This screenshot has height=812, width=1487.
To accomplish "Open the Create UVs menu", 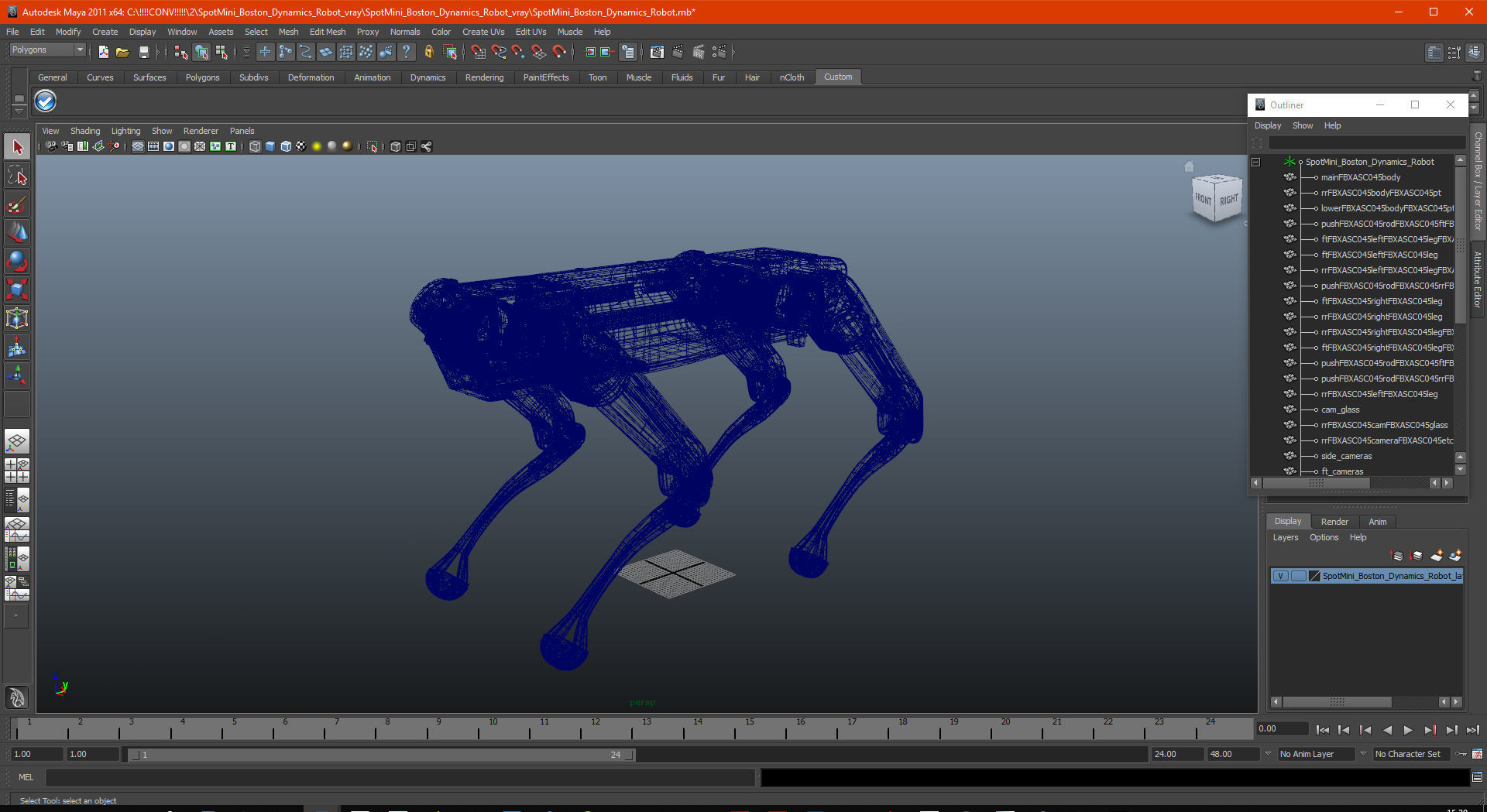I will coord(483,32).
